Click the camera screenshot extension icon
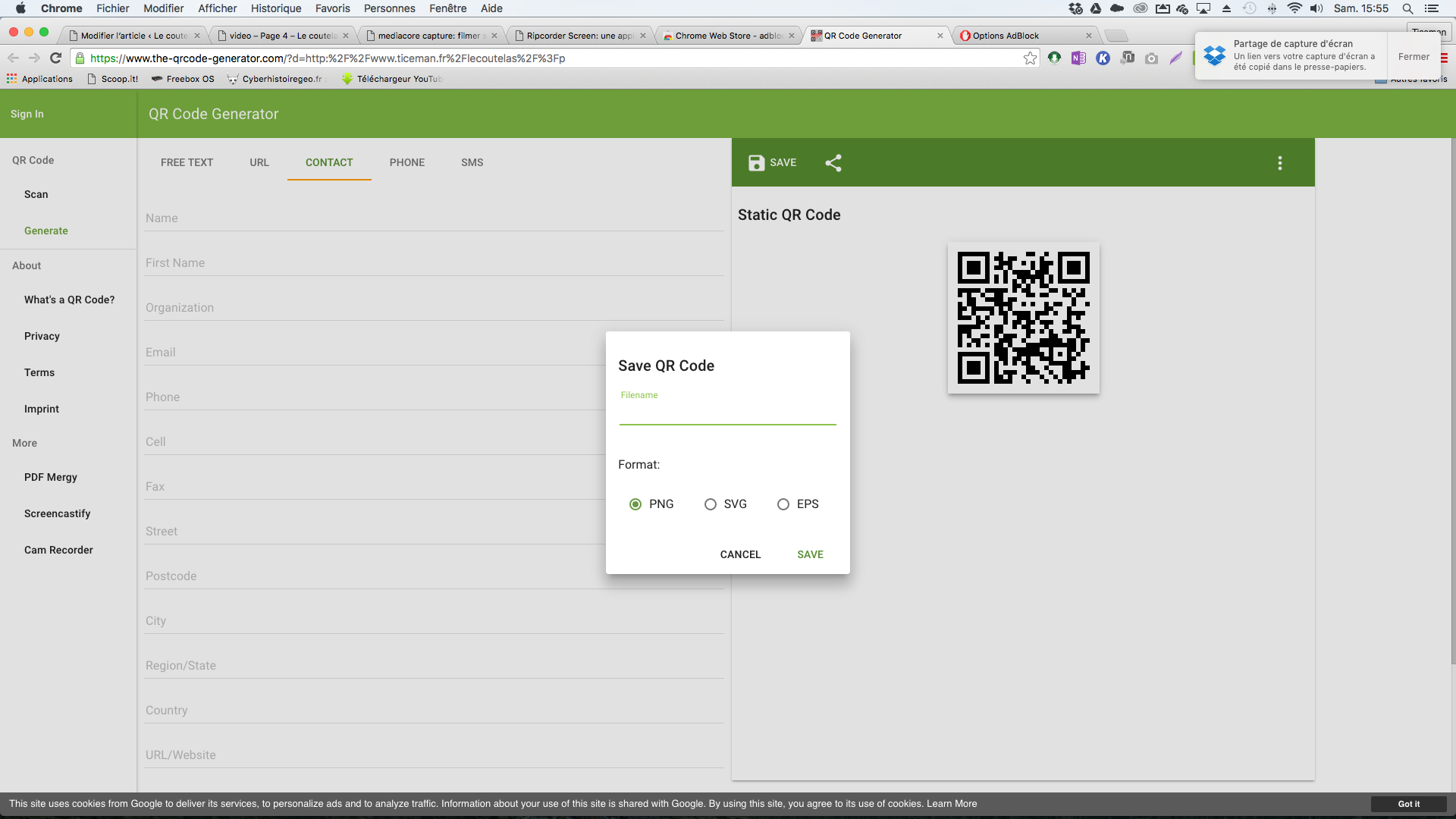 click(x=1151, y=58)
